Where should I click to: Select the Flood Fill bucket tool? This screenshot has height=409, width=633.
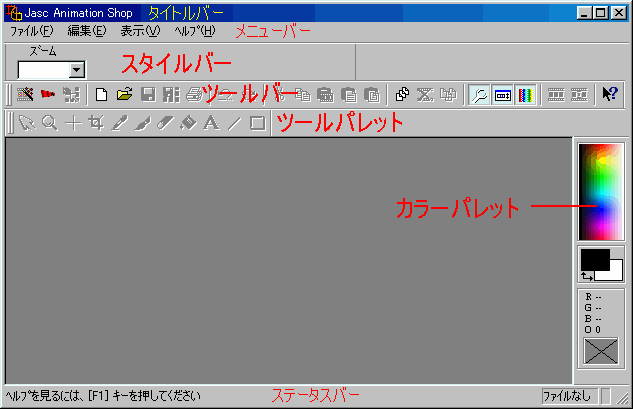tap(188, 123)
